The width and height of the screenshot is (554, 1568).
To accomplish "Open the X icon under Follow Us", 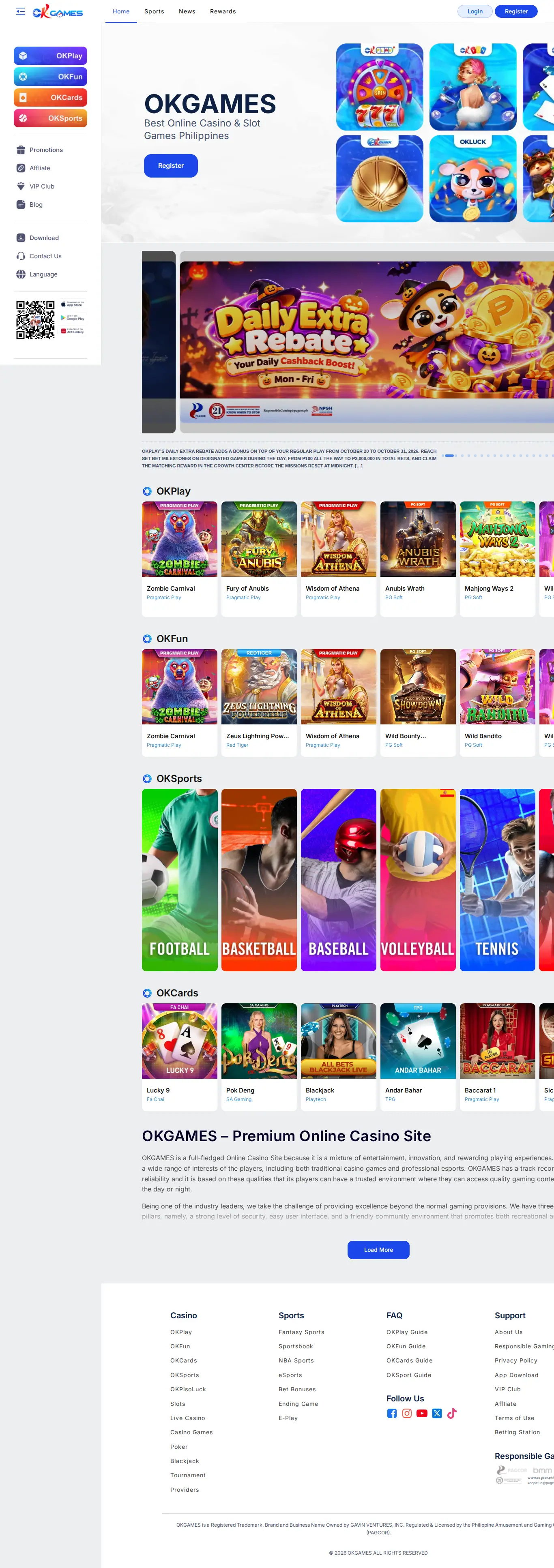I will click(437, 1414).
